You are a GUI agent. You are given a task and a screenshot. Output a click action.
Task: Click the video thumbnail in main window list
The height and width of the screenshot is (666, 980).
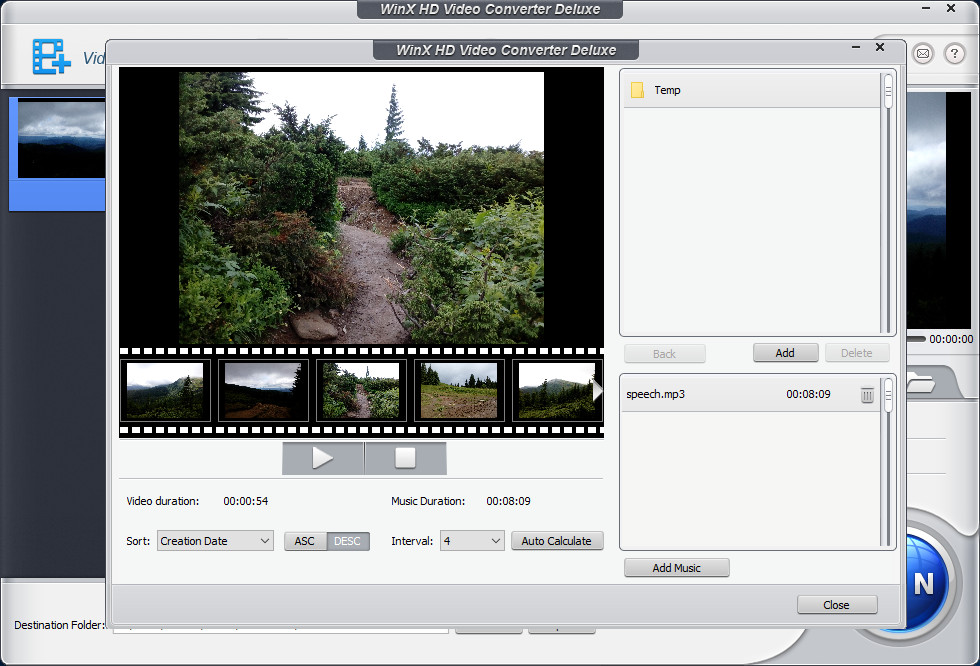click(61, 140)
